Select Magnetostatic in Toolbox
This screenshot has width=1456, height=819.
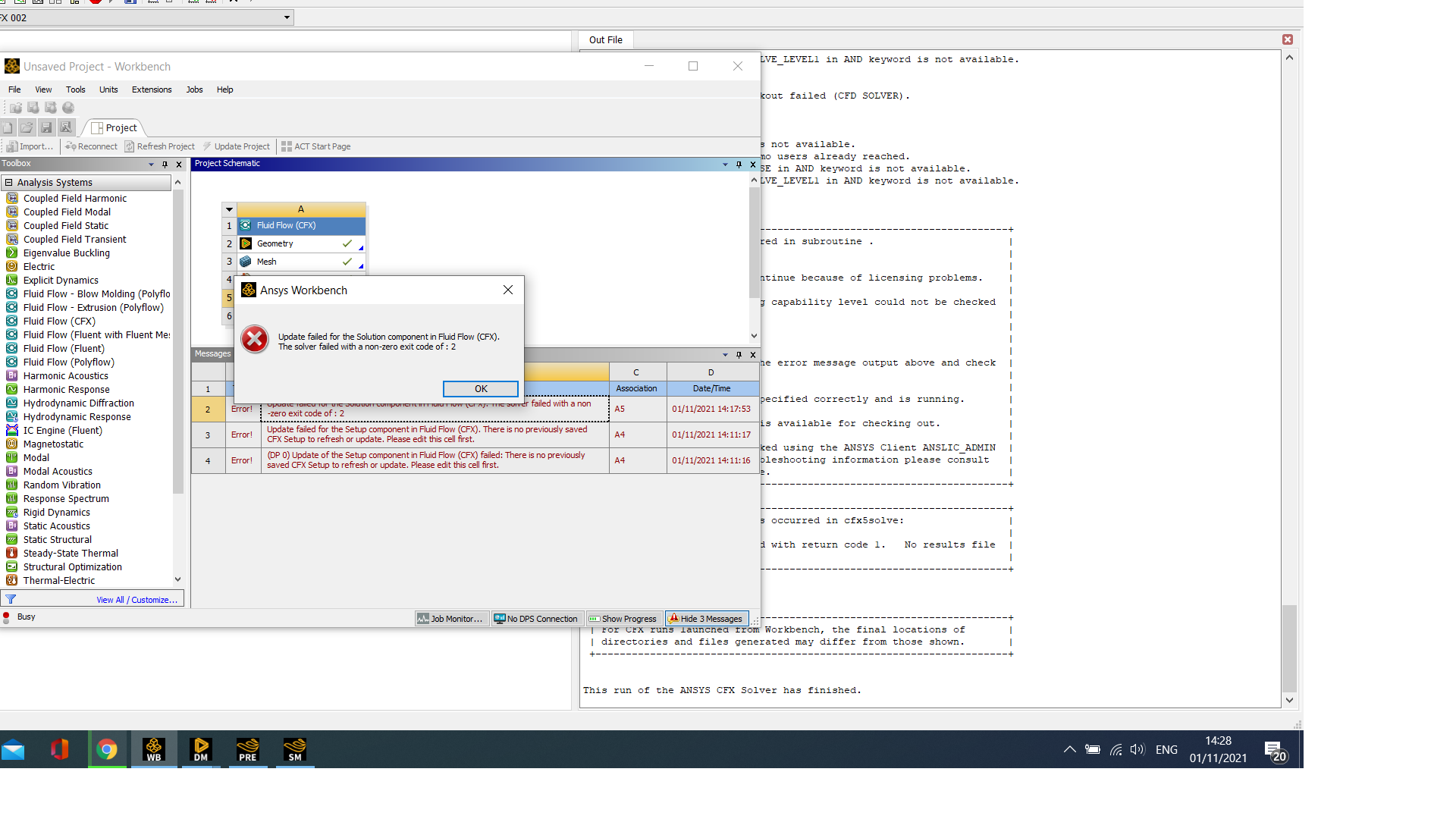(x=53, y=444)
